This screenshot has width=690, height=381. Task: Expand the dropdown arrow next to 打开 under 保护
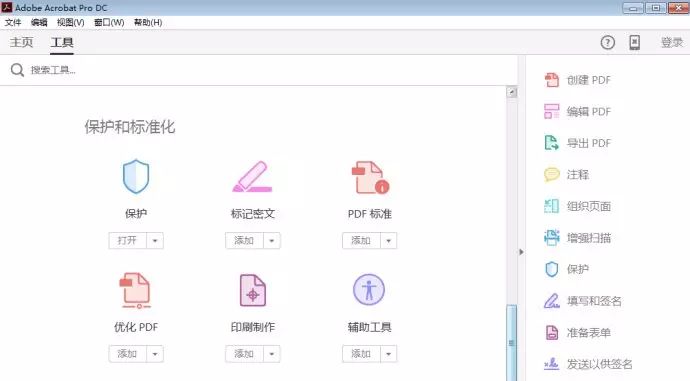155,241
